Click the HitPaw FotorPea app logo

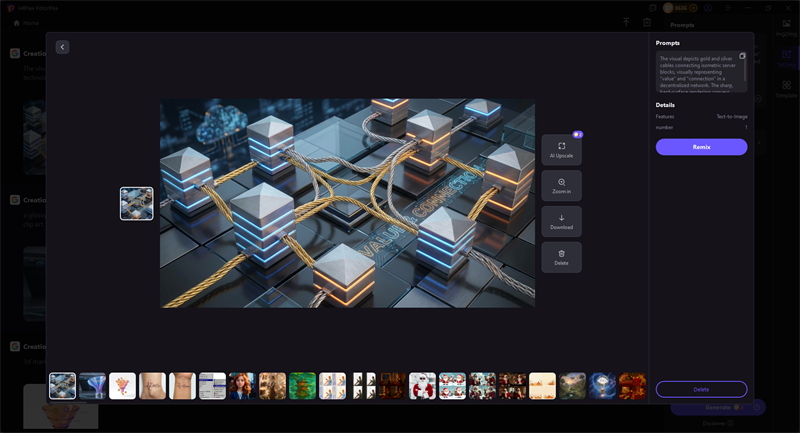(x=10, y=8)
